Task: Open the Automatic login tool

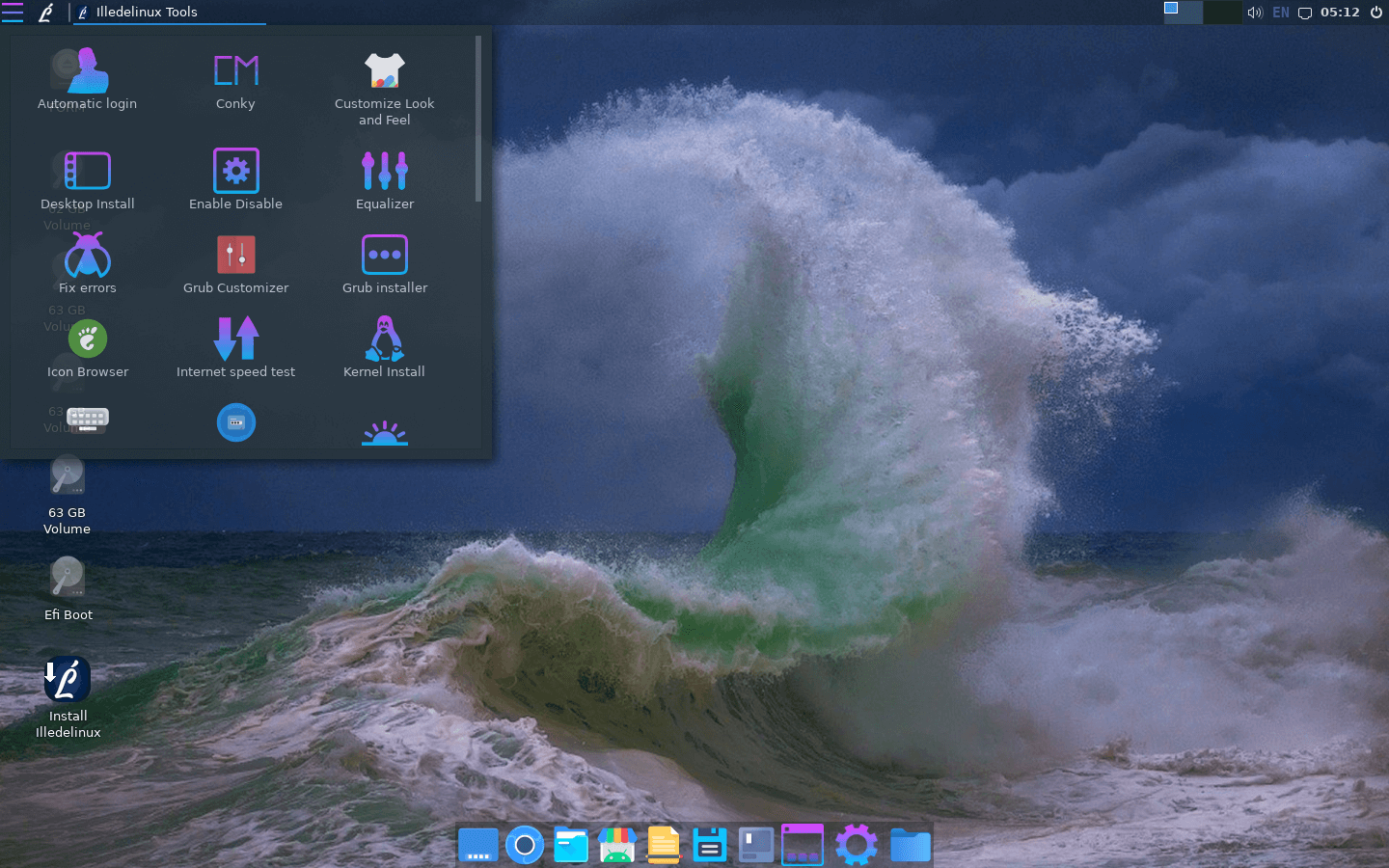Action: 88,79
